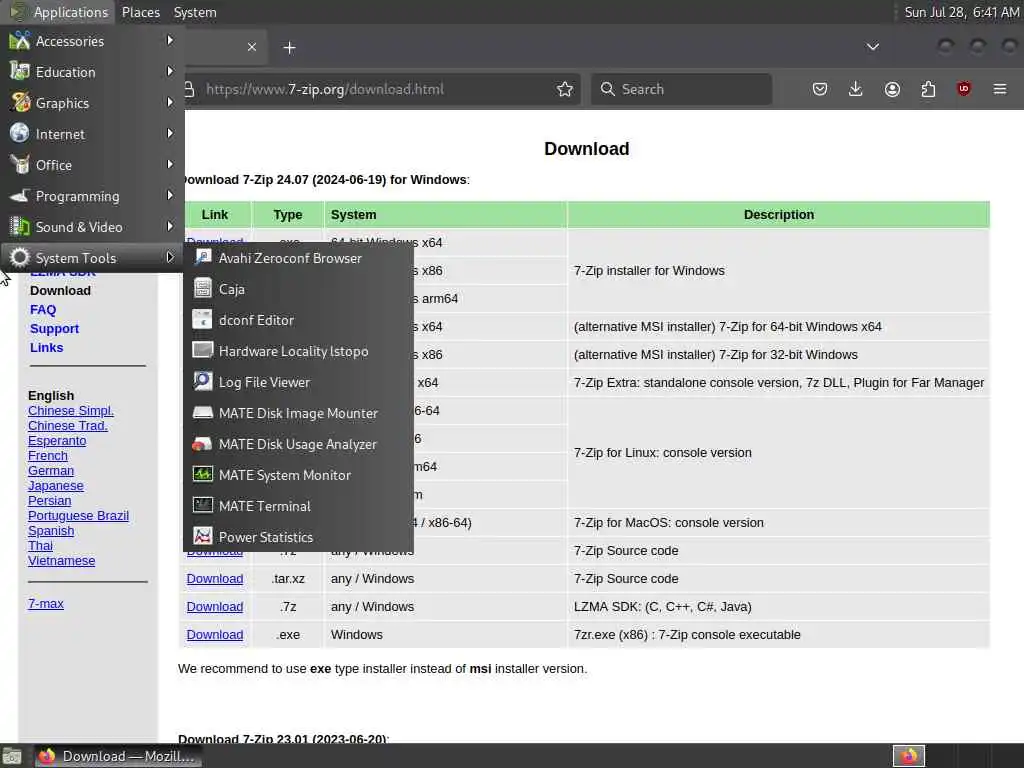
Task: Select 'English' language label
Action: tap(51, 396)
